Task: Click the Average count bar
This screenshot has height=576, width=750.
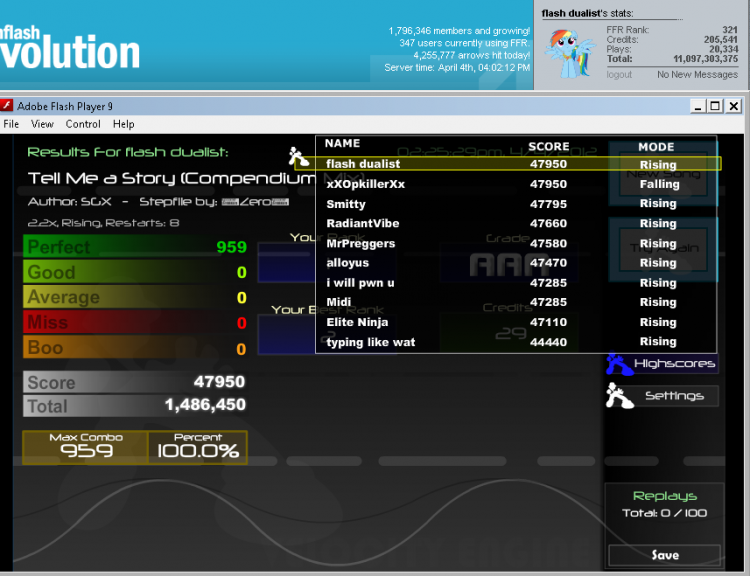Action: click(135, 298)
